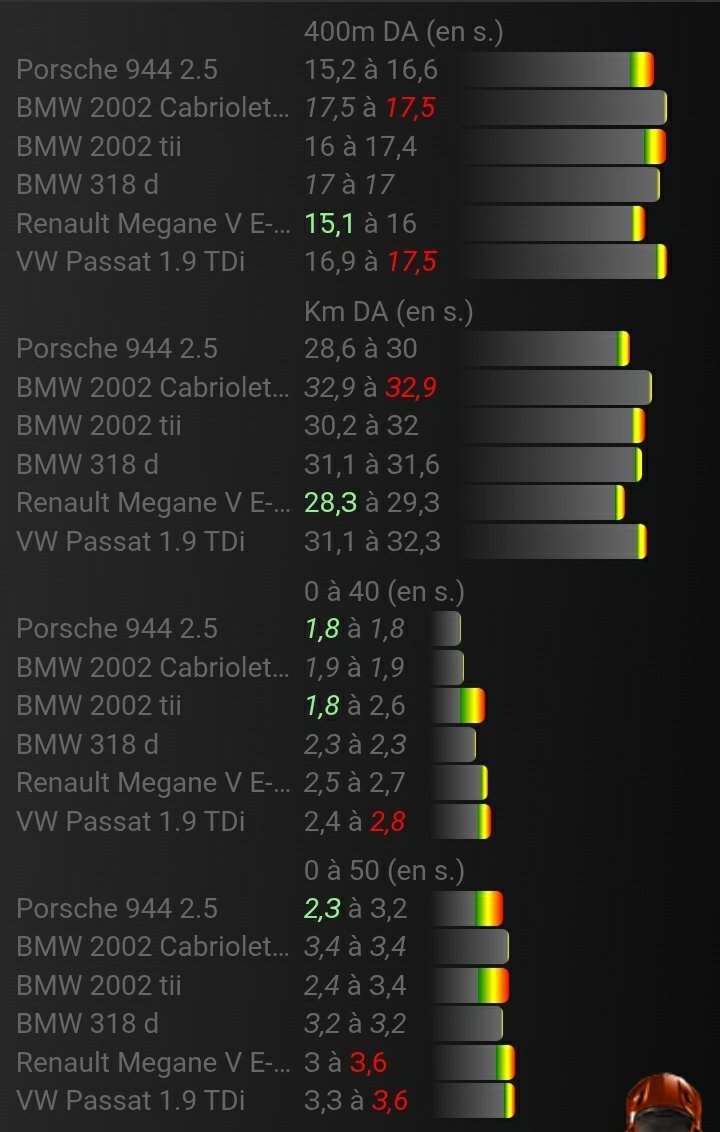720x1132 pixels.
Task: Select the value '1,8 à 1,8'
Action: pyautogui.click(x=355, y=630)
